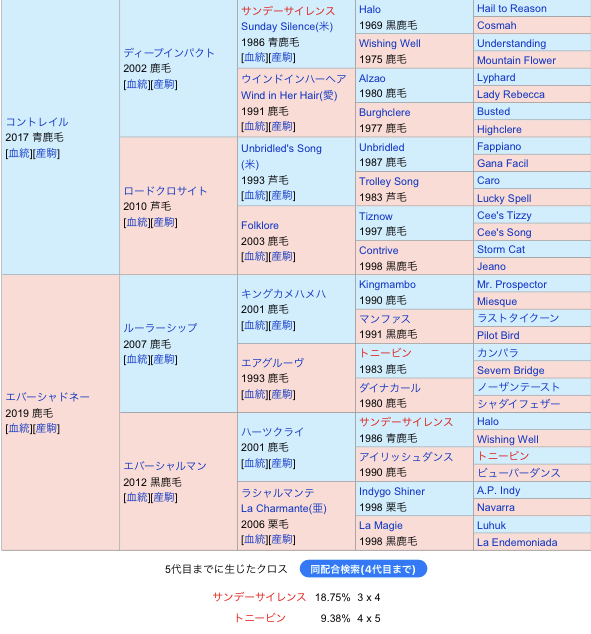Open 血統 link under コントレイル
The width and height of the screenshot is (591, 634).
point(19,153)
